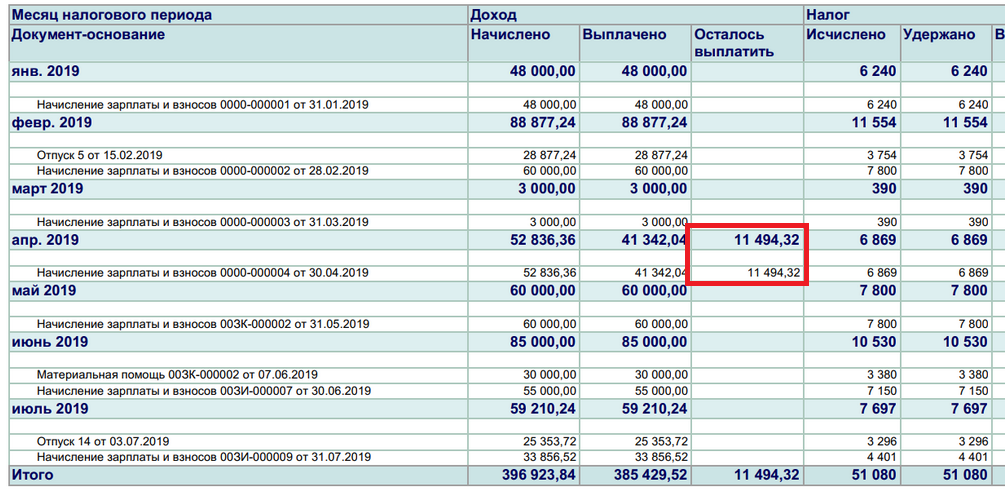Click the Начислено column header
The width and height of the screenshot is (1006, 503).
(510, 35)
